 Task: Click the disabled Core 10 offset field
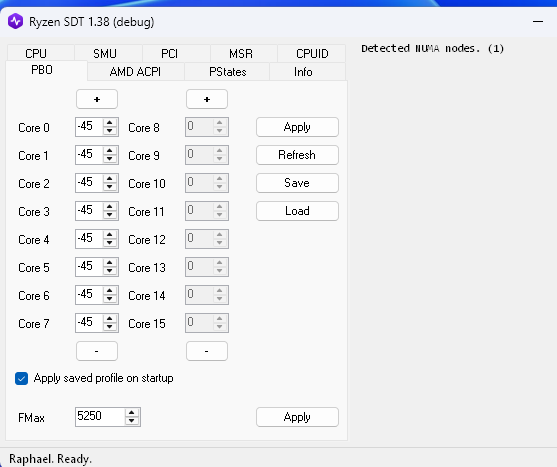point(207,183)
